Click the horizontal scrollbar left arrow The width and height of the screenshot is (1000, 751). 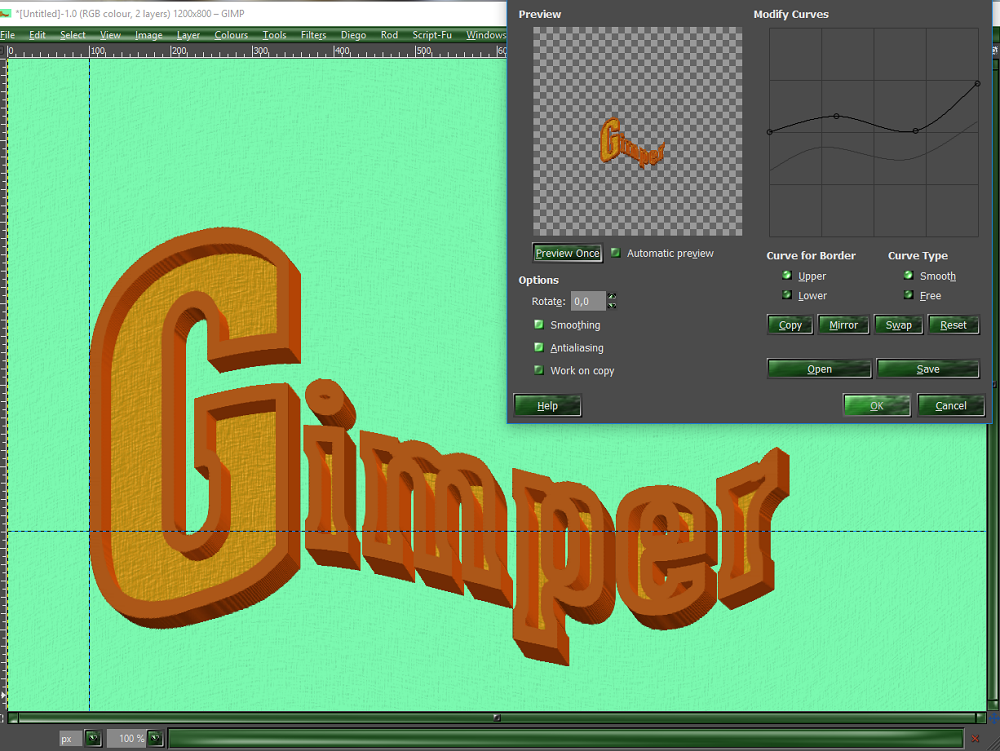pyautogui.click(x=12, y=718)
